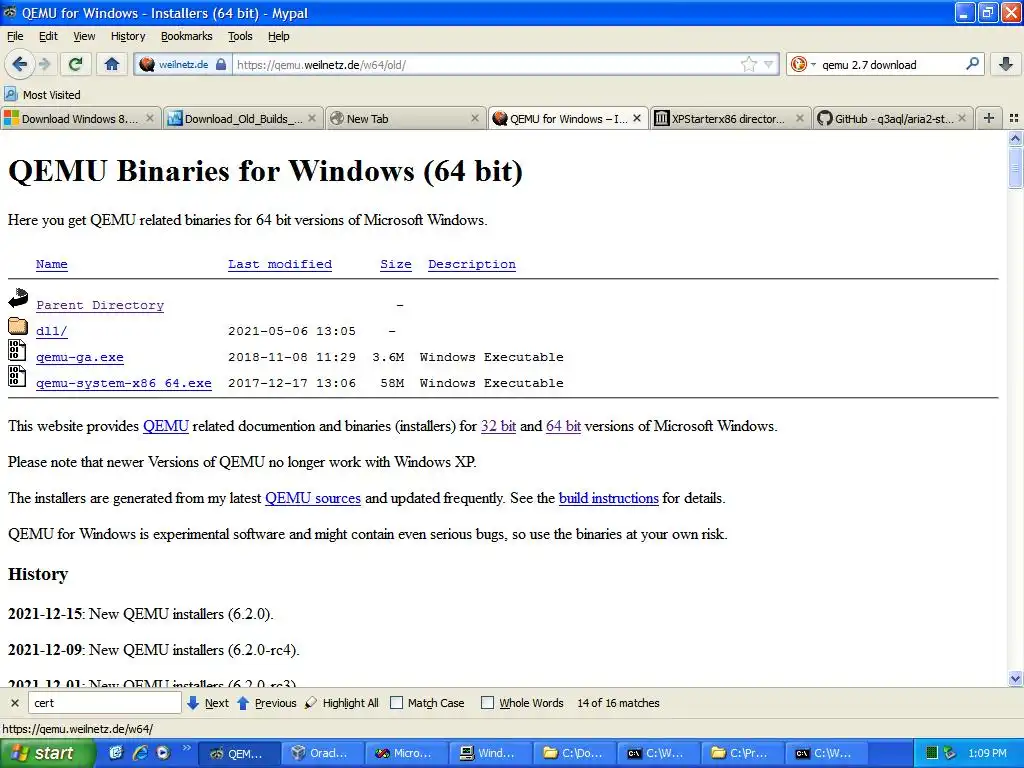Open the list all tabs button
The width and height of the screenshot is (1024, 768).
(1014, 118)
